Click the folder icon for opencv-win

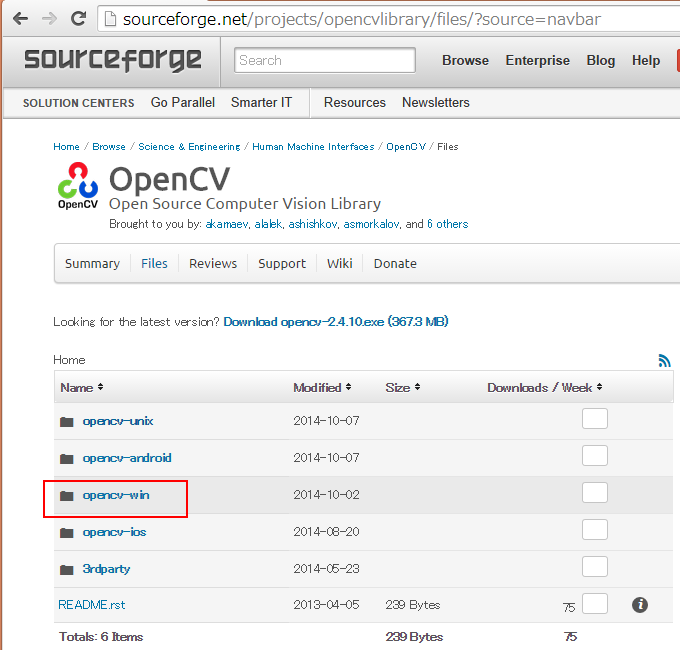point(66,495)
